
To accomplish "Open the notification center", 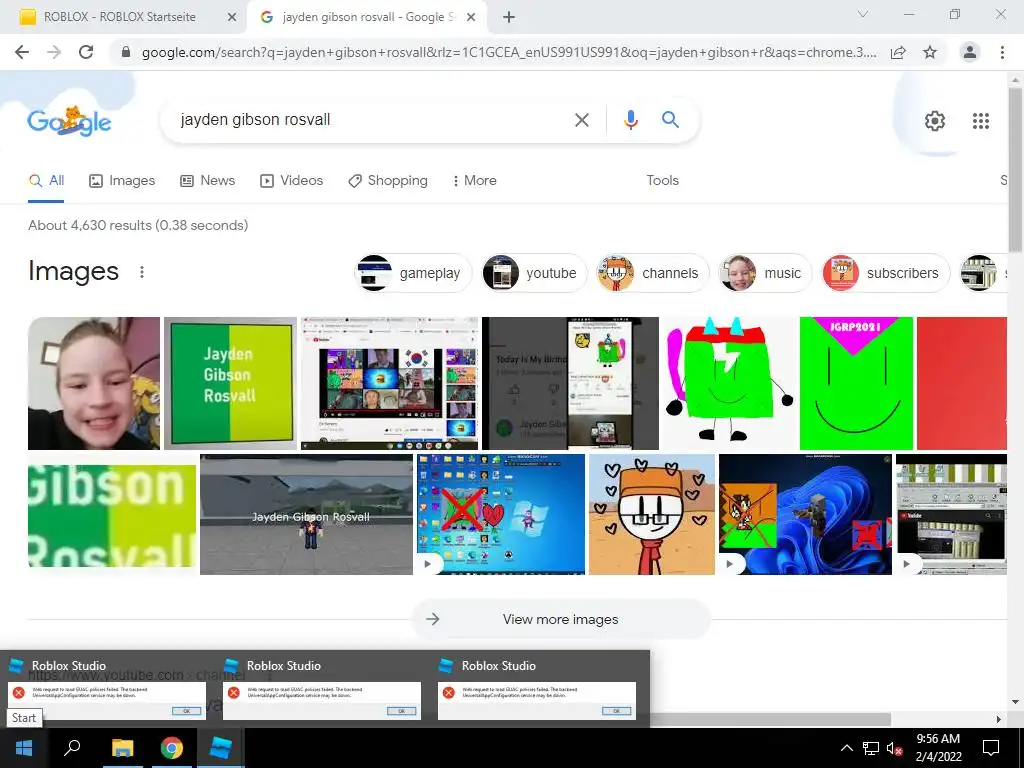I will point(991,748).
